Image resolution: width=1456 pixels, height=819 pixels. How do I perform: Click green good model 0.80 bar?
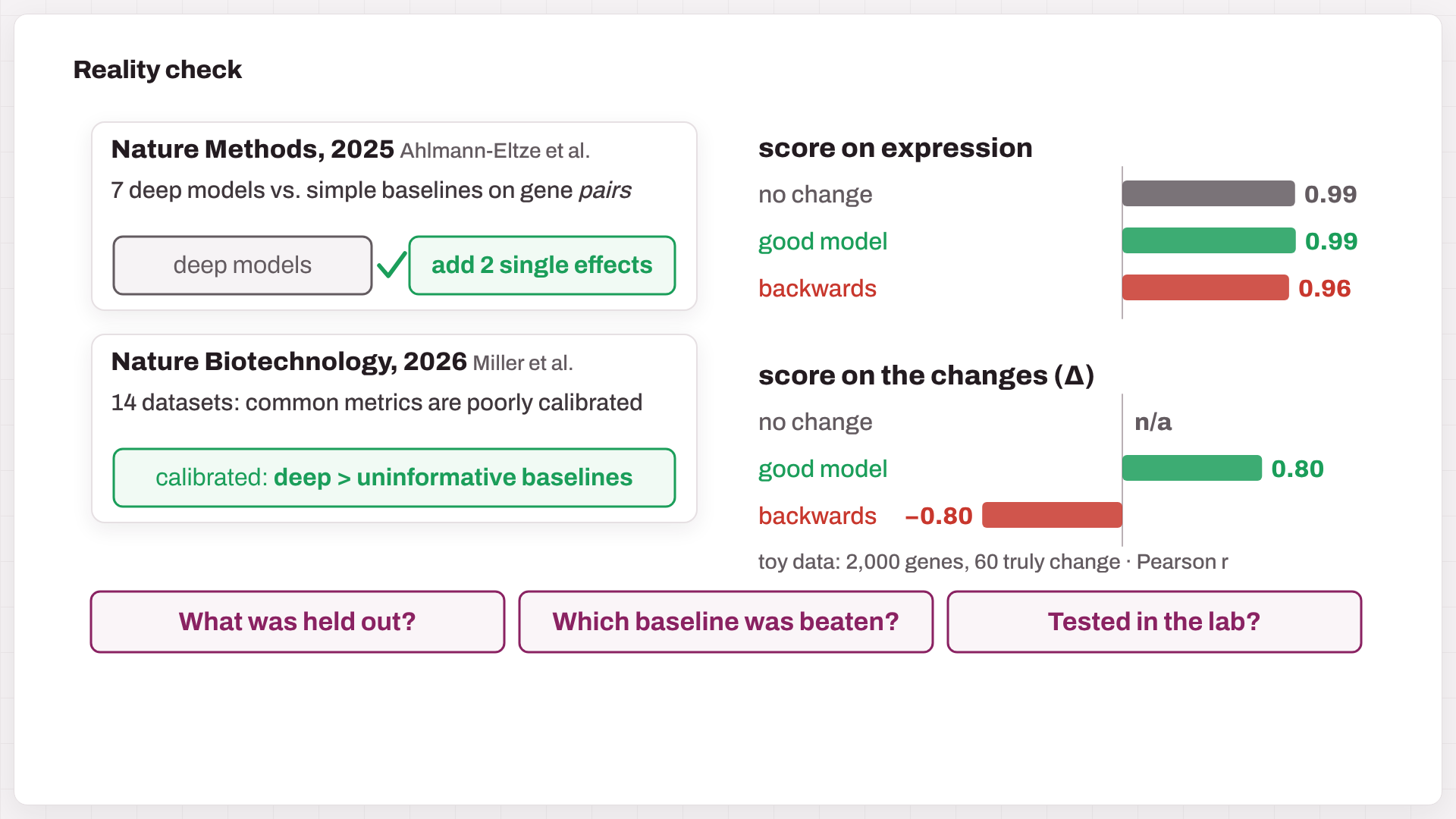point(1192,468)
